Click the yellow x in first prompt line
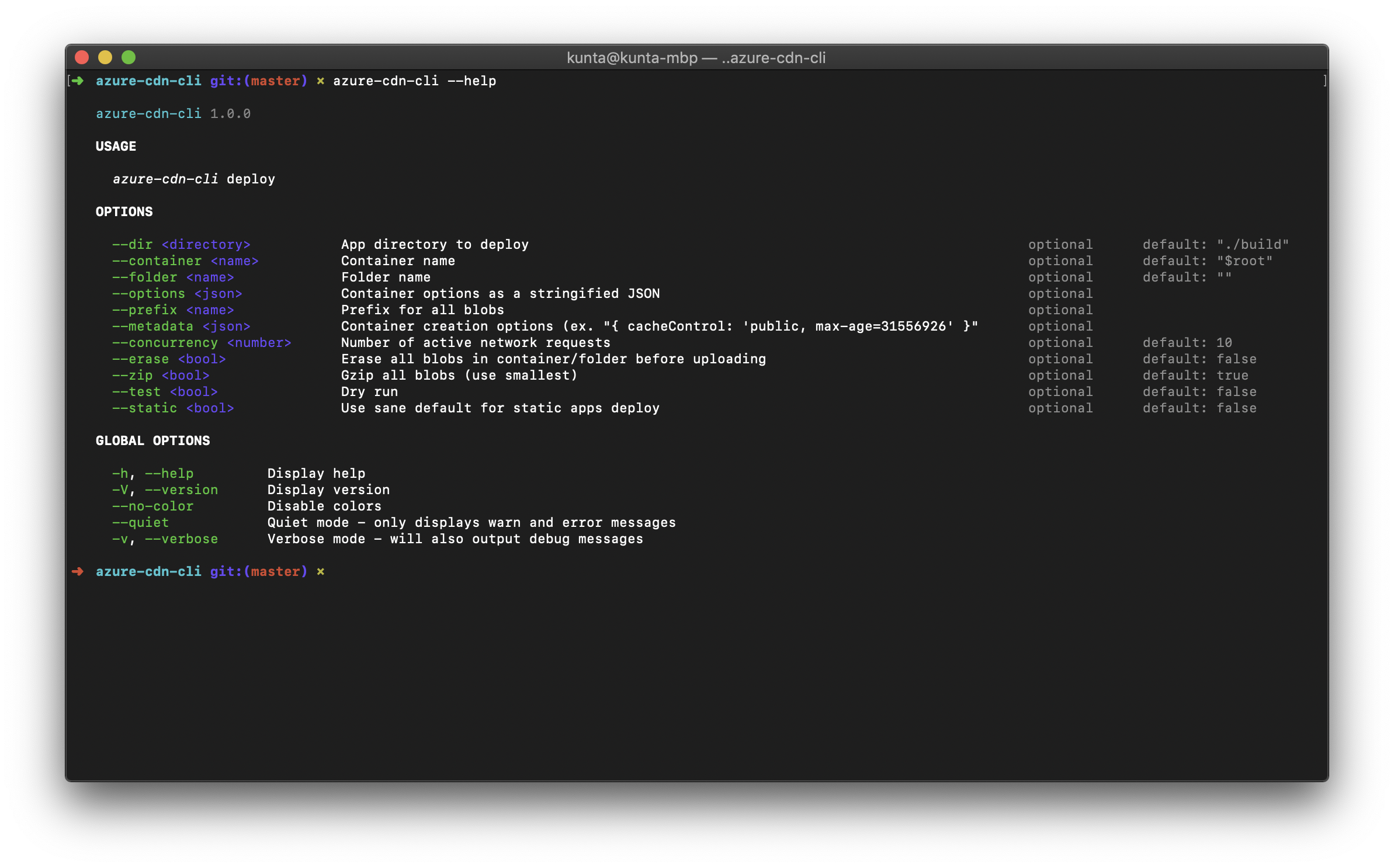 pyautogui.click(x=320, y=81)
